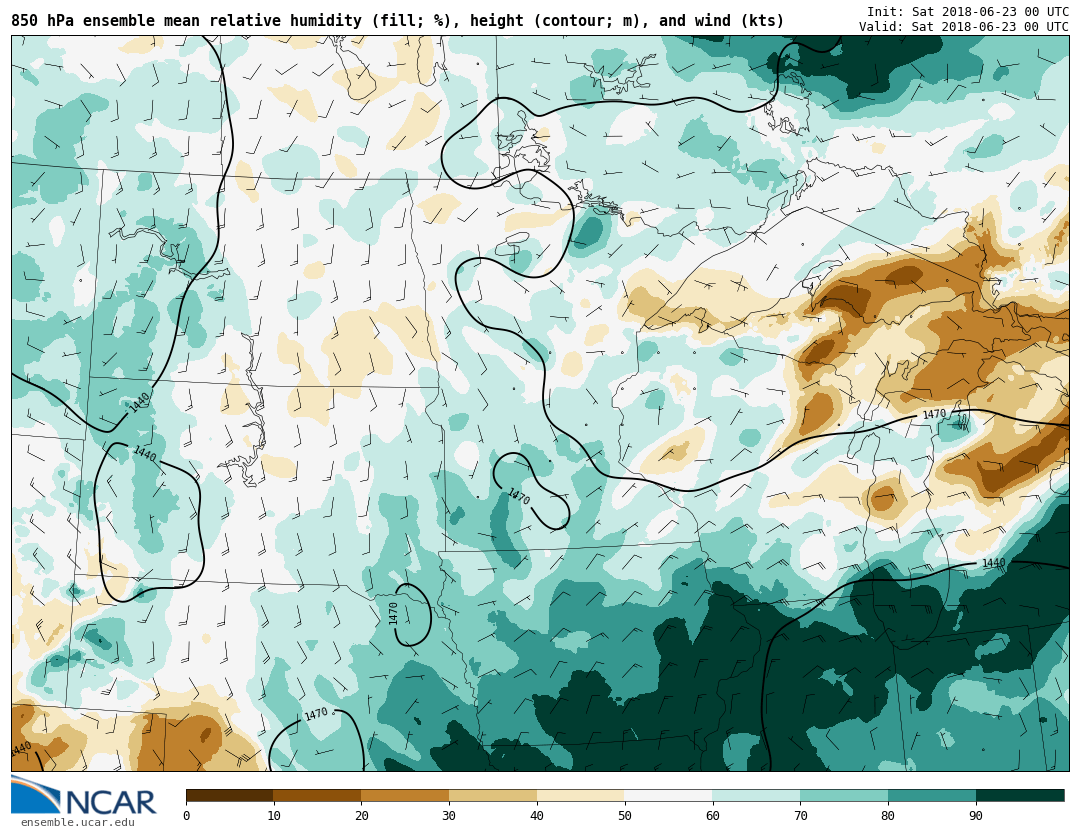Click the colorbar tick label 0
This screenshot has width=1080, height=834.
coord(187,816)
